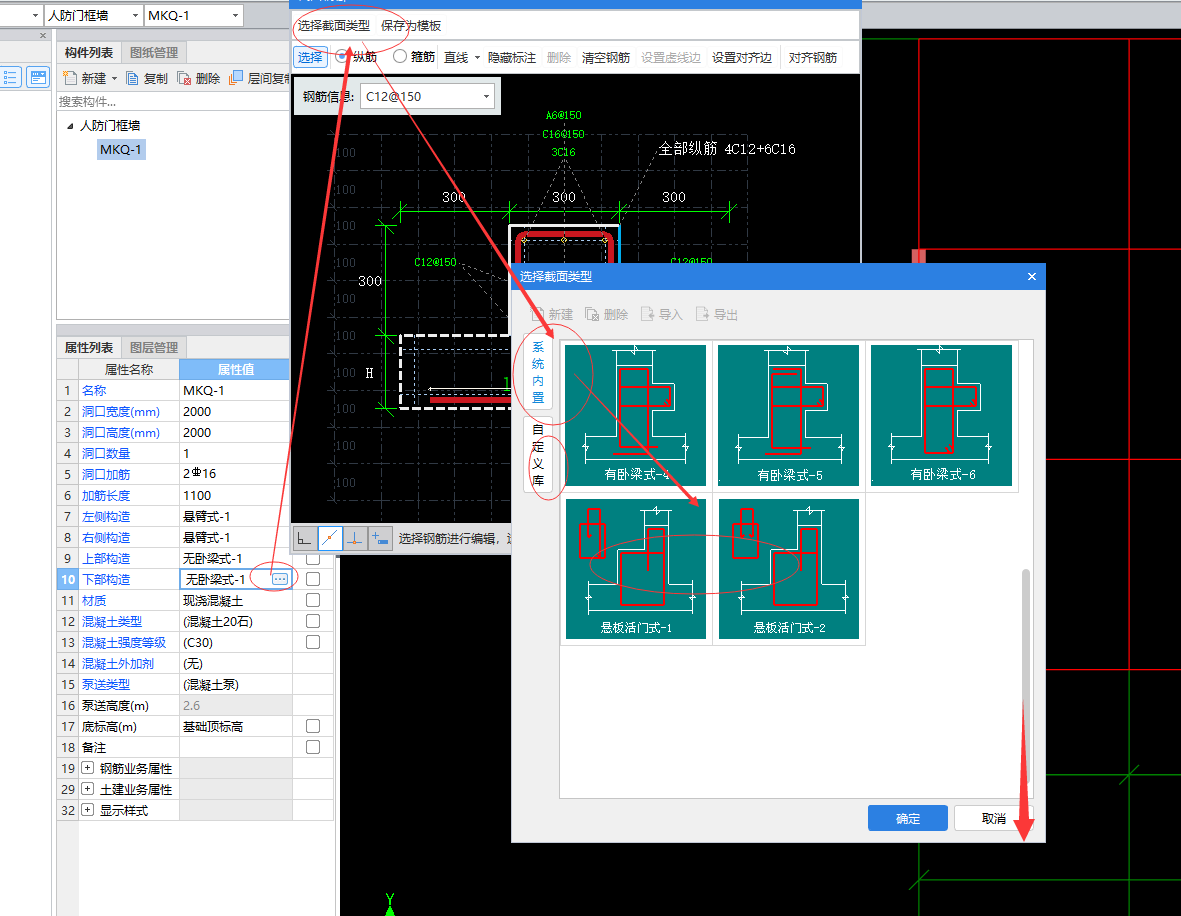Open the 新建 dropdown arrow in component list
Screen dimensions: 1181x916
click(x=114, y=78)
